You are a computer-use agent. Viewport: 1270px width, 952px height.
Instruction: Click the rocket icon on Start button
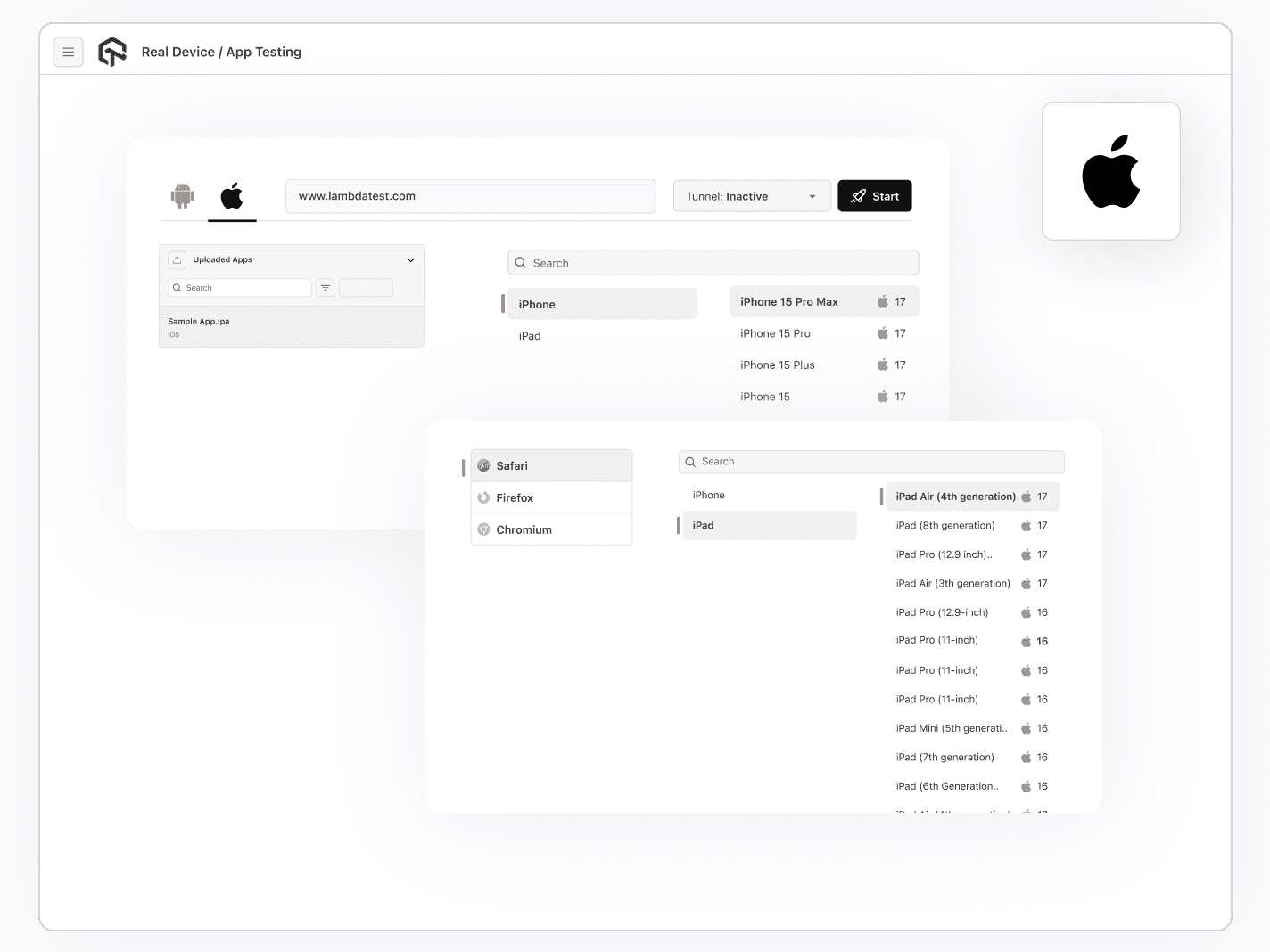[858, 196]
